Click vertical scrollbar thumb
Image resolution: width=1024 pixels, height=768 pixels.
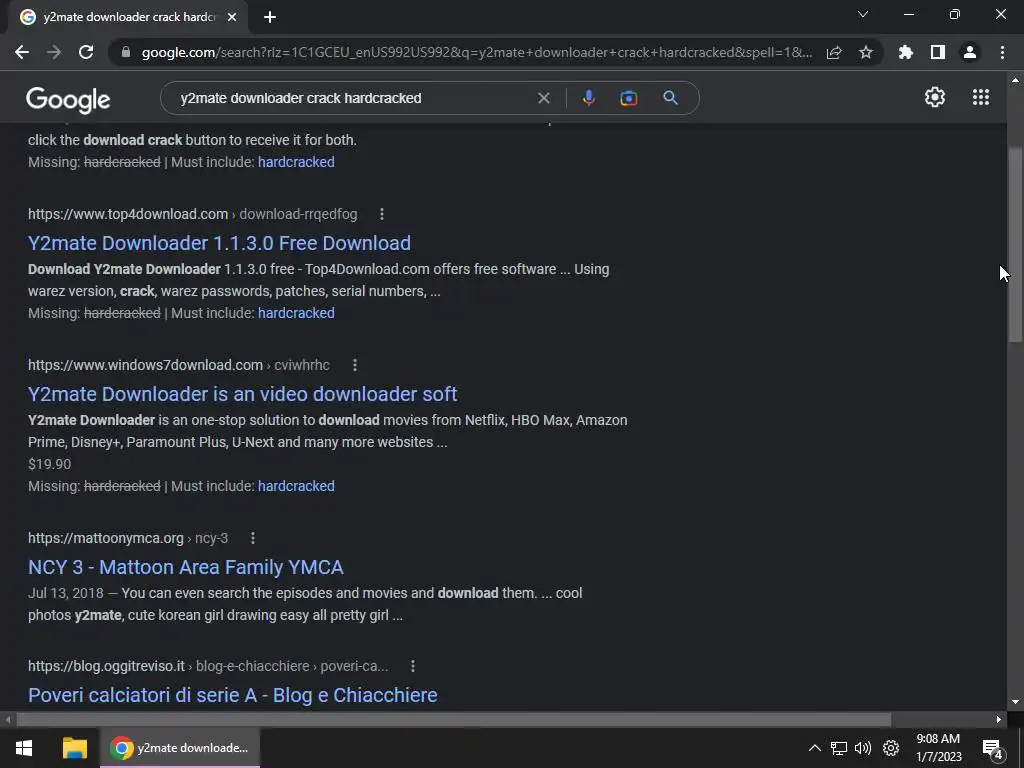point(1015,245)
